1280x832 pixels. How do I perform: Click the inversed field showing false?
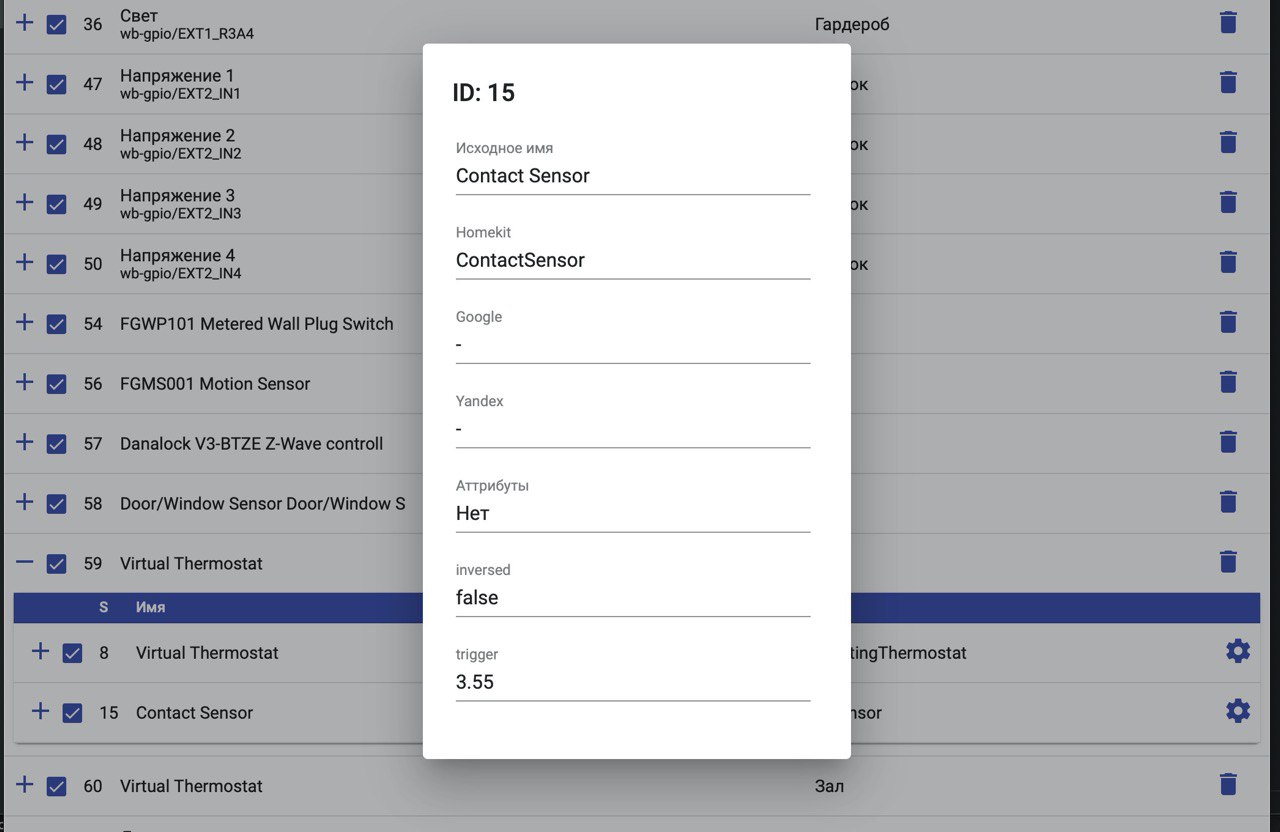(x=633, y=597)
